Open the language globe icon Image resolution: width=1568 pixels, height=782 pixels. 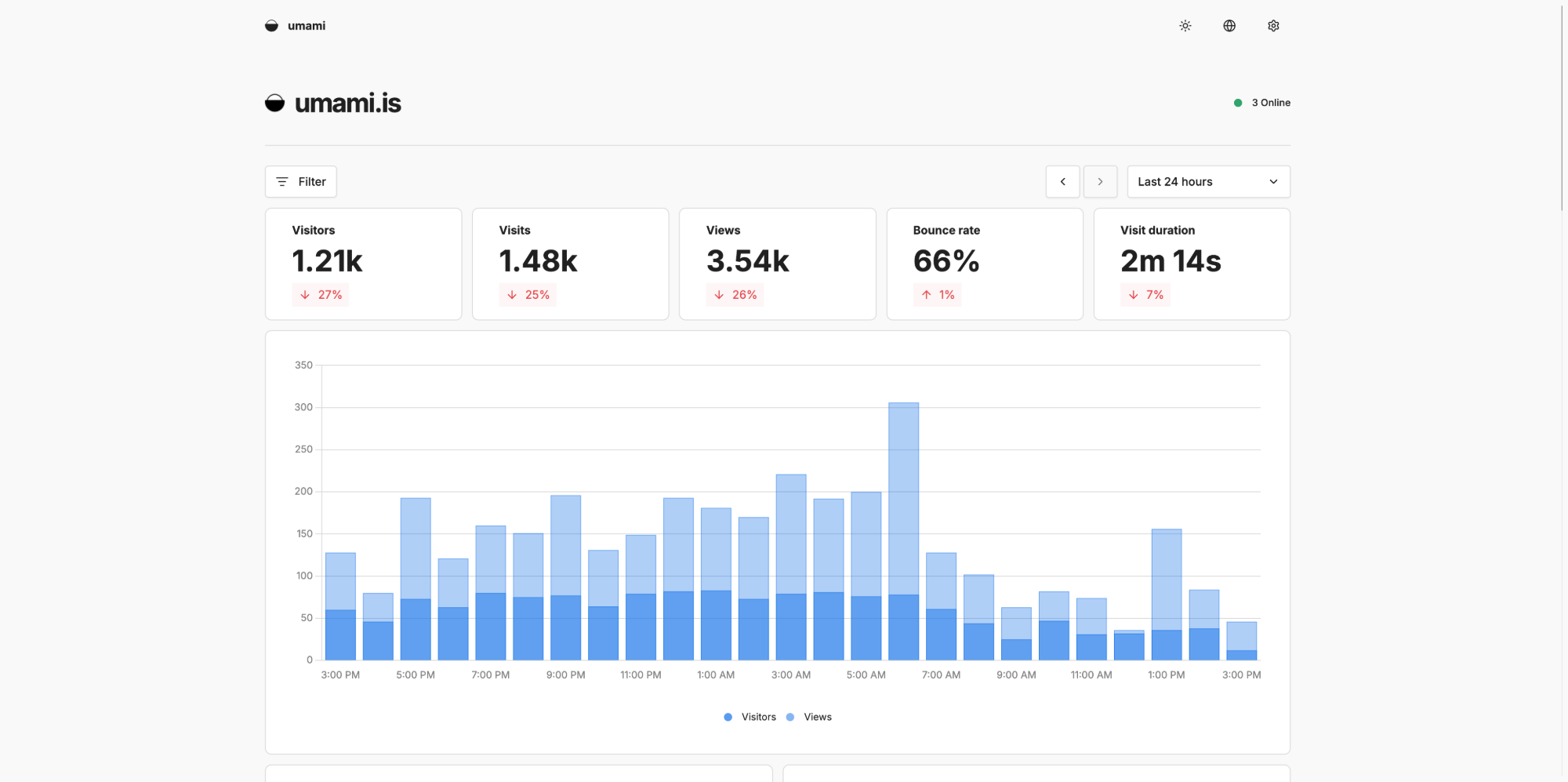1229,26
